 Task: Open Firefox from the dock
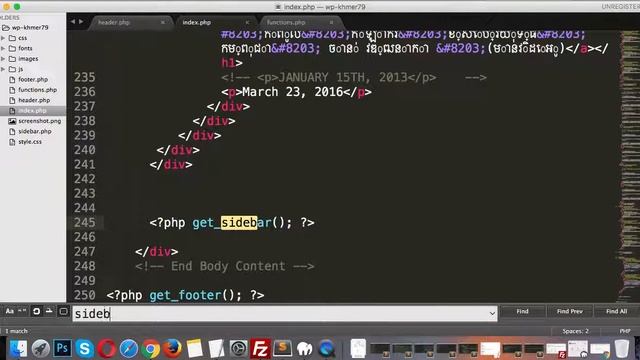coord(172,349)
